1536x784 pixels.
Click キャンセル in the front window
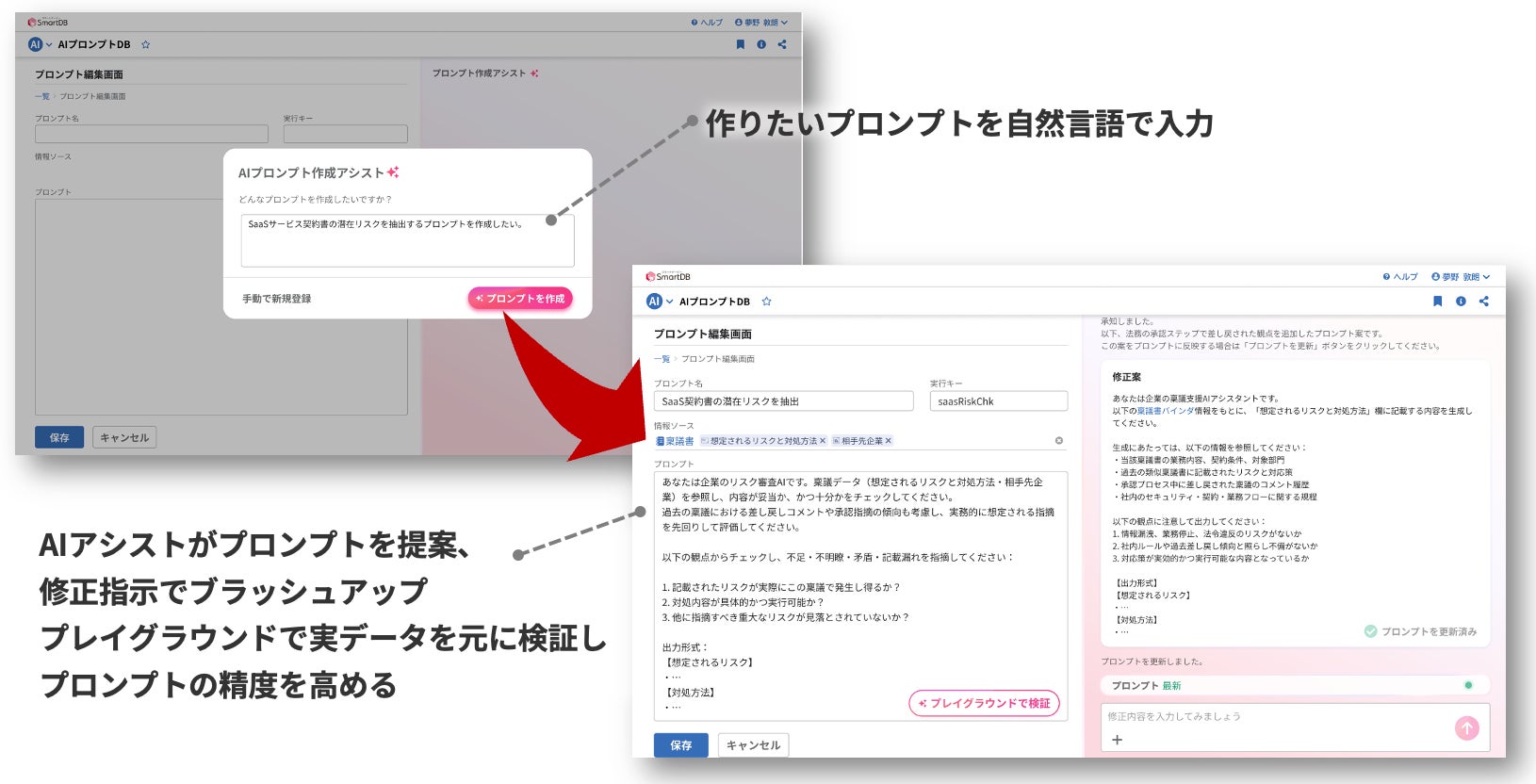click(x=753, y=745)
